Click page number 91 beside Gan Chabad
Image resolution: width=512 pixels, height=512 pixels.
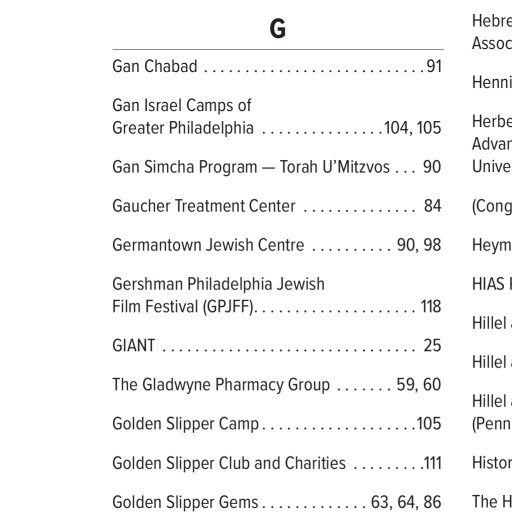(x=434, y=66)
